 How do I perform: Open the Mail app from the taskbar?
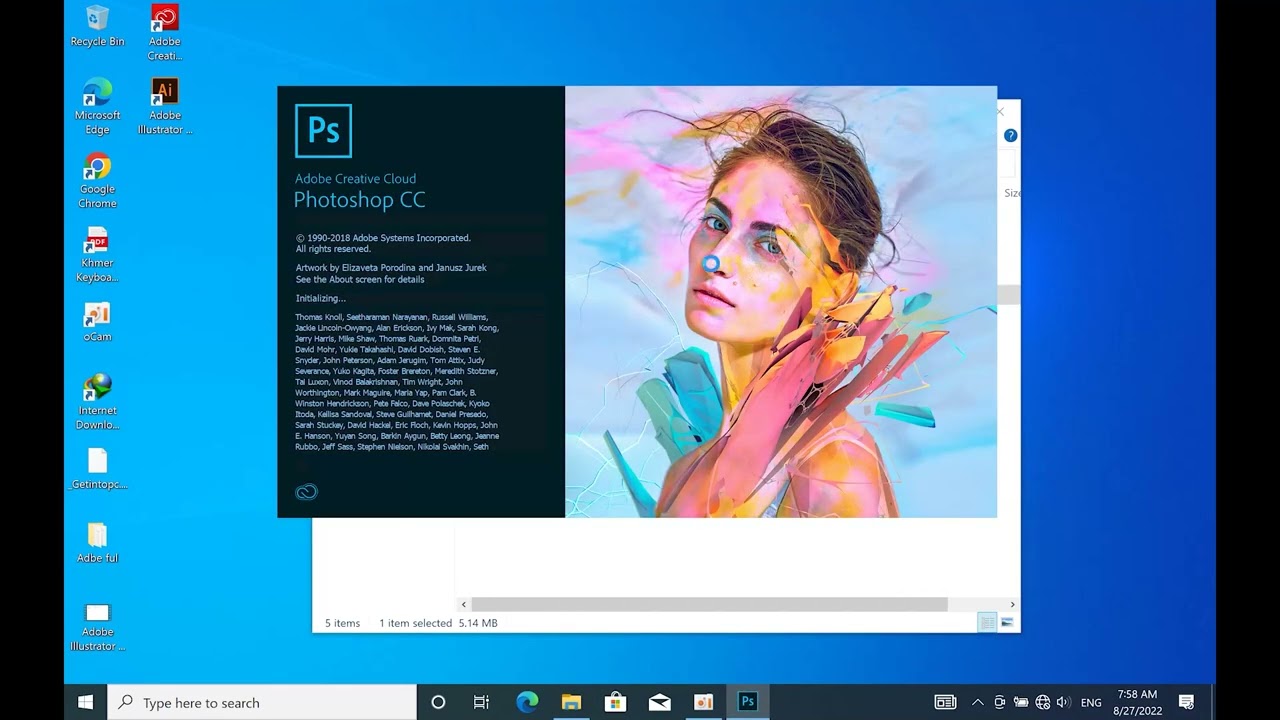click(x=659, y=702)
